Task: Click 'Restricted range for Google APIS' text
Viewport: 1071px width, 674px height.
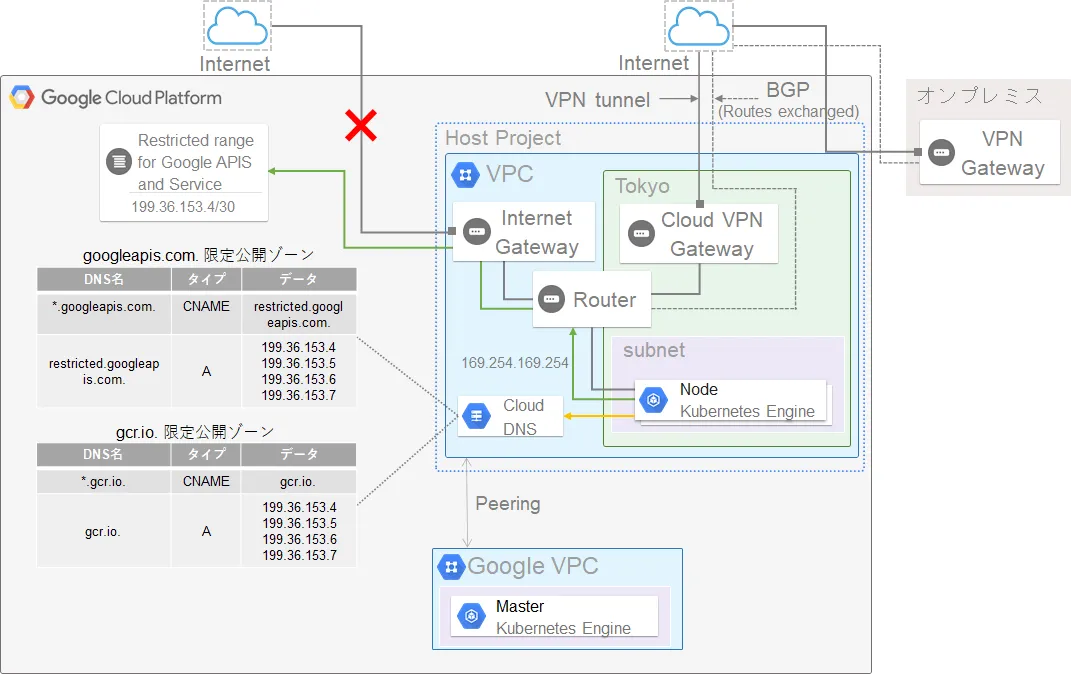Action: [x=195, y=152]
